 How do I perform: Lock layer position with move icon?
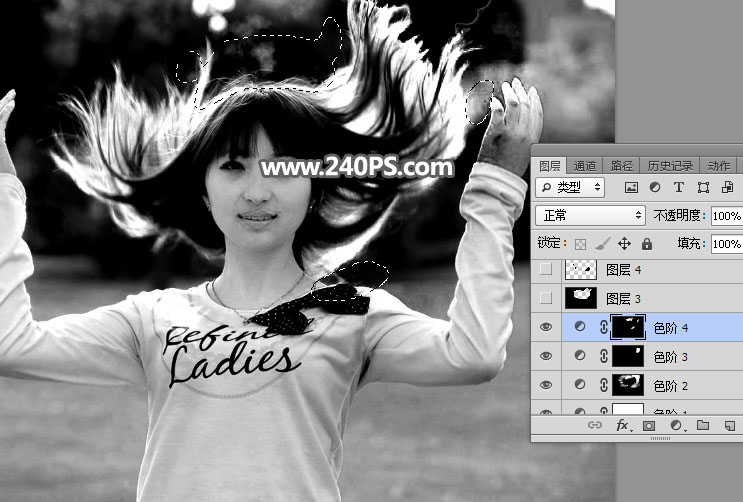click(x=624, y=243)
